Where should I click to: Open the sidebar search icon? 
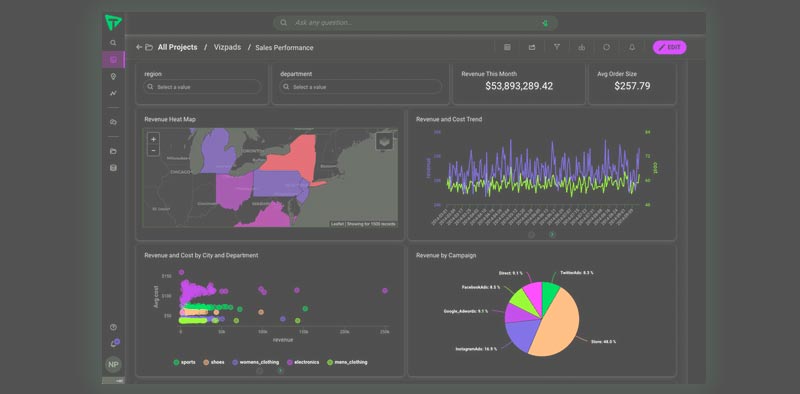point(113,43)
